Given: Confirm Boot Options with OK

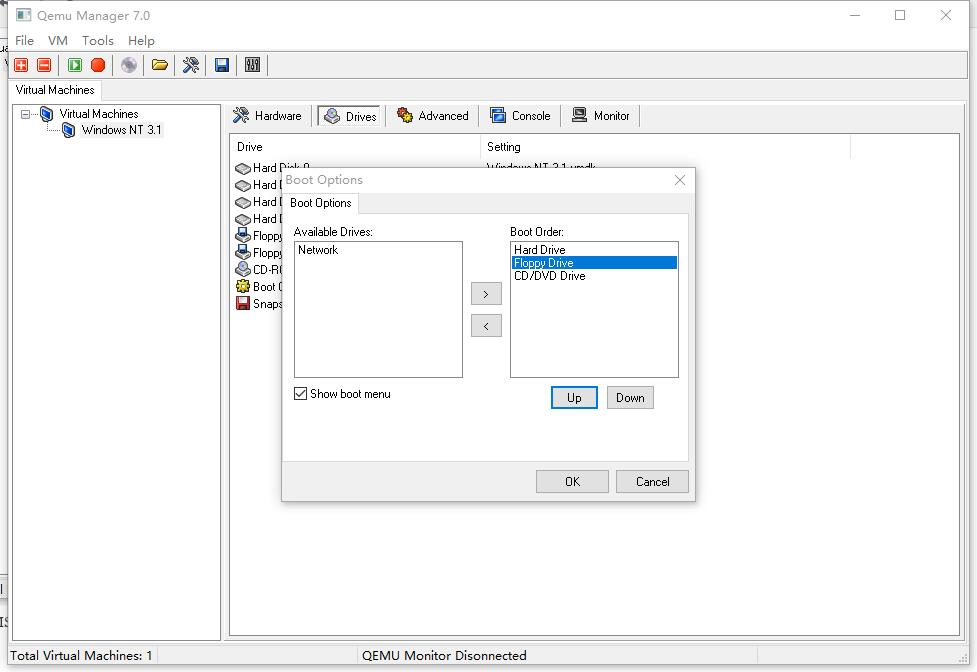Looking at the screenshot, I should (x=572, y=481).
